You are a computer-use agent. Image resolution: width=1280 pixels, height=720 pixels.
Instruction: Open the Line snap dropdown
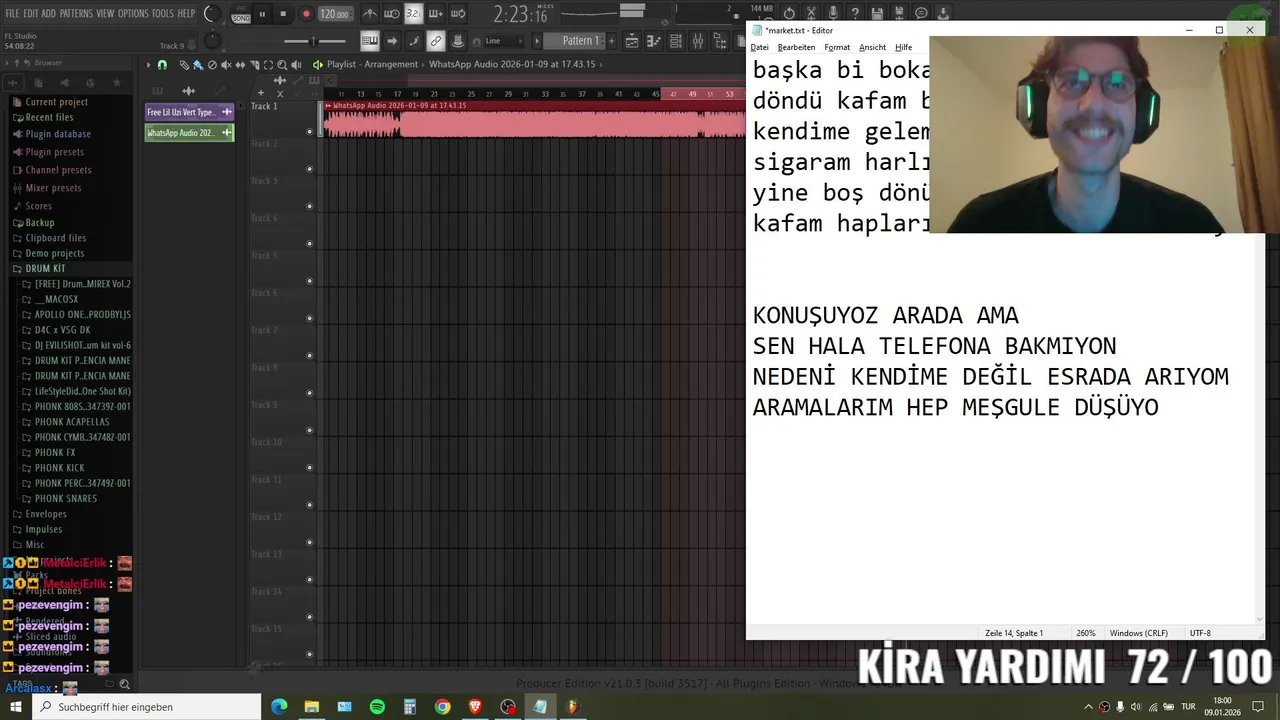point(505,41)
